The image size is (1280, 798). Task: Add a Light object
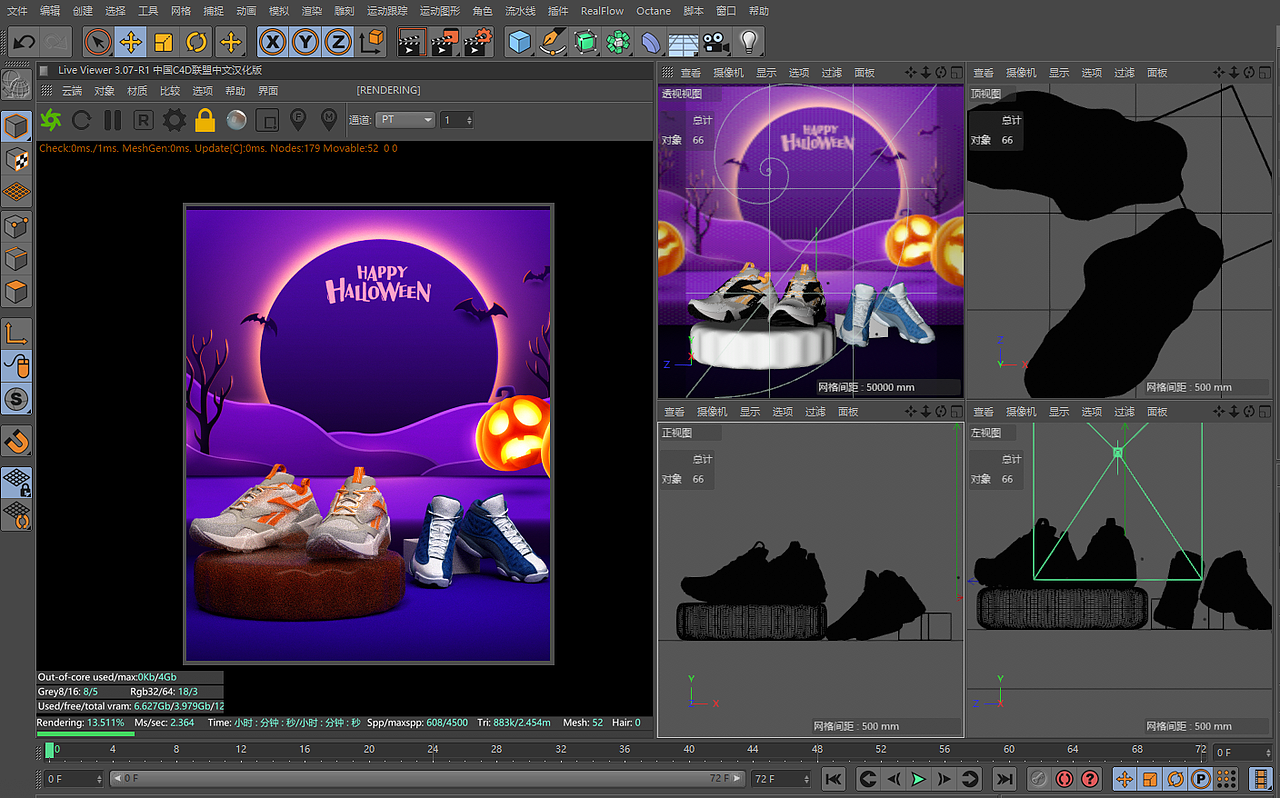click(x=747, y=42)
